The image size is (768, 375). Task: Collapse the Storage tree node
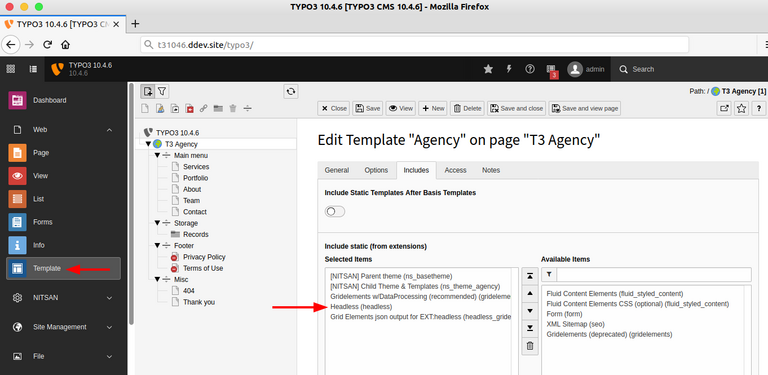click(x=157, y=223)
